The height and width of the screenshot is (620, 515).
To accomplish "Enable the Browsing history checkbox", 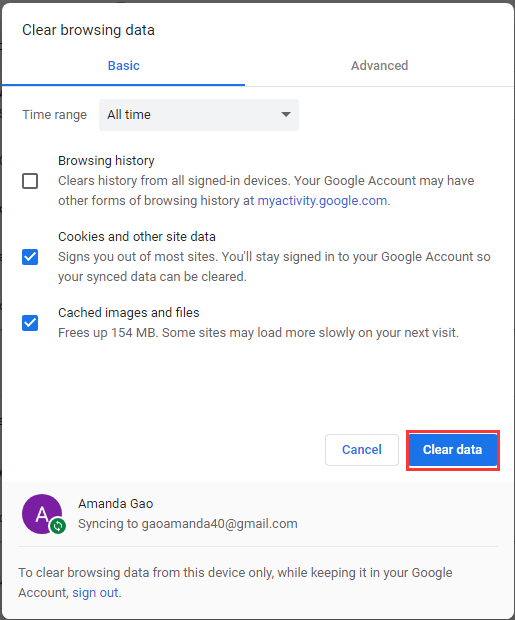I will point(30,181).
